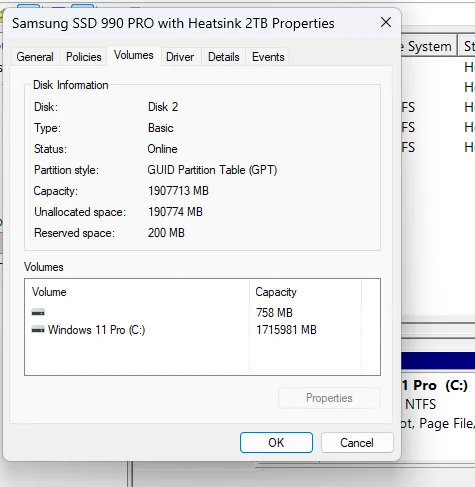
Task: Click the dark blue partition bar in Disk Management
Action: [x=438, y=361]
